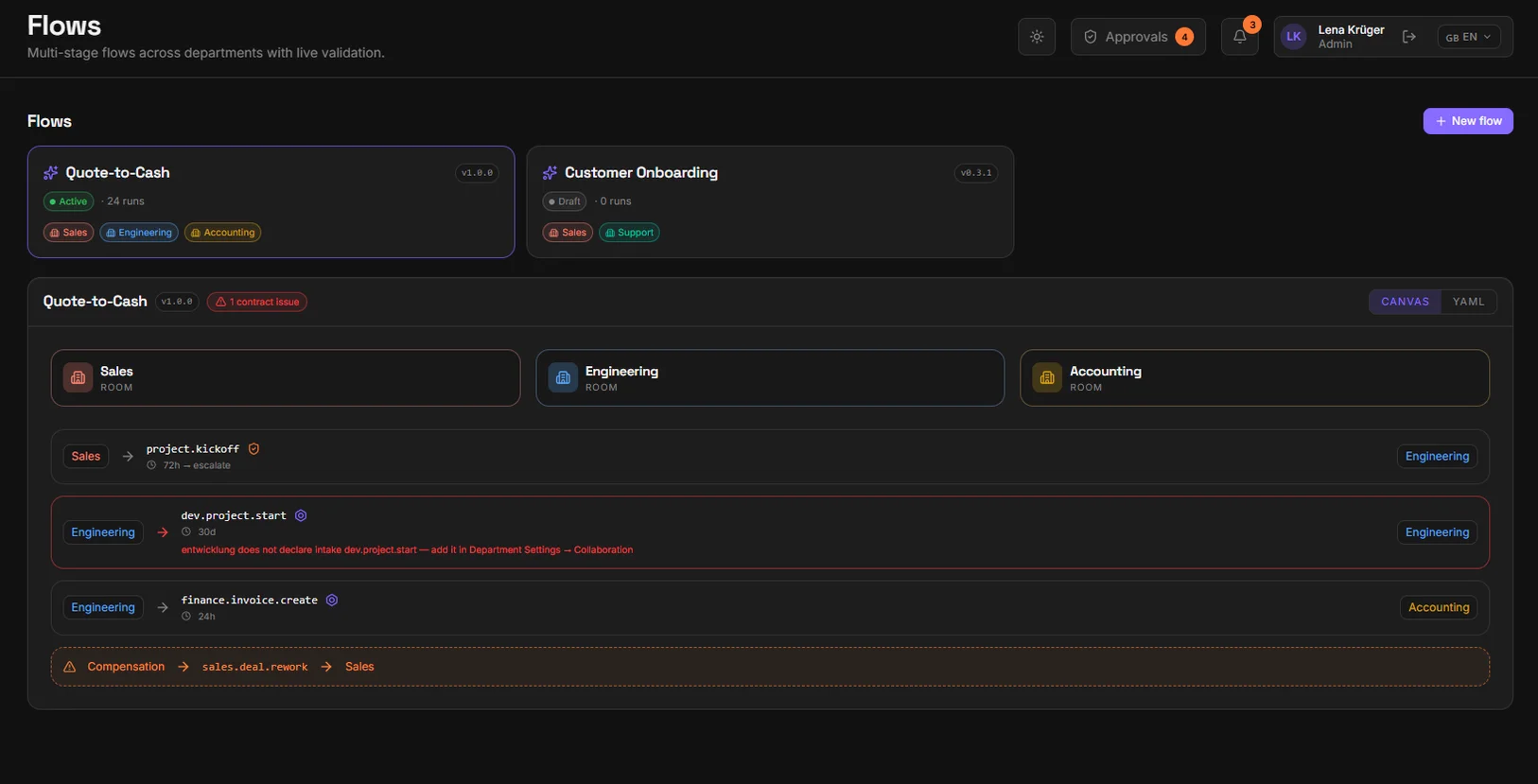The image size is (1538, 784).
Task: Click the sparkle icon on Customer Onboarding card
Action: [x=550, y=173]
